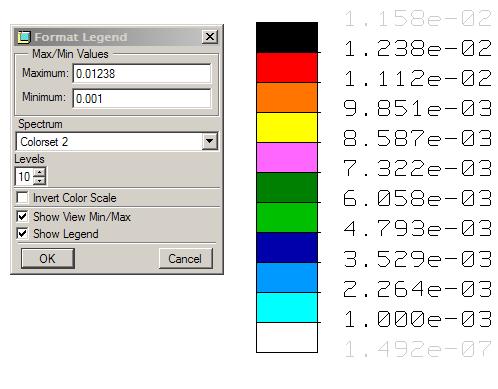498x389 pixels.
Task: Click the orange legend color band
Action: (x=287, y=98)
